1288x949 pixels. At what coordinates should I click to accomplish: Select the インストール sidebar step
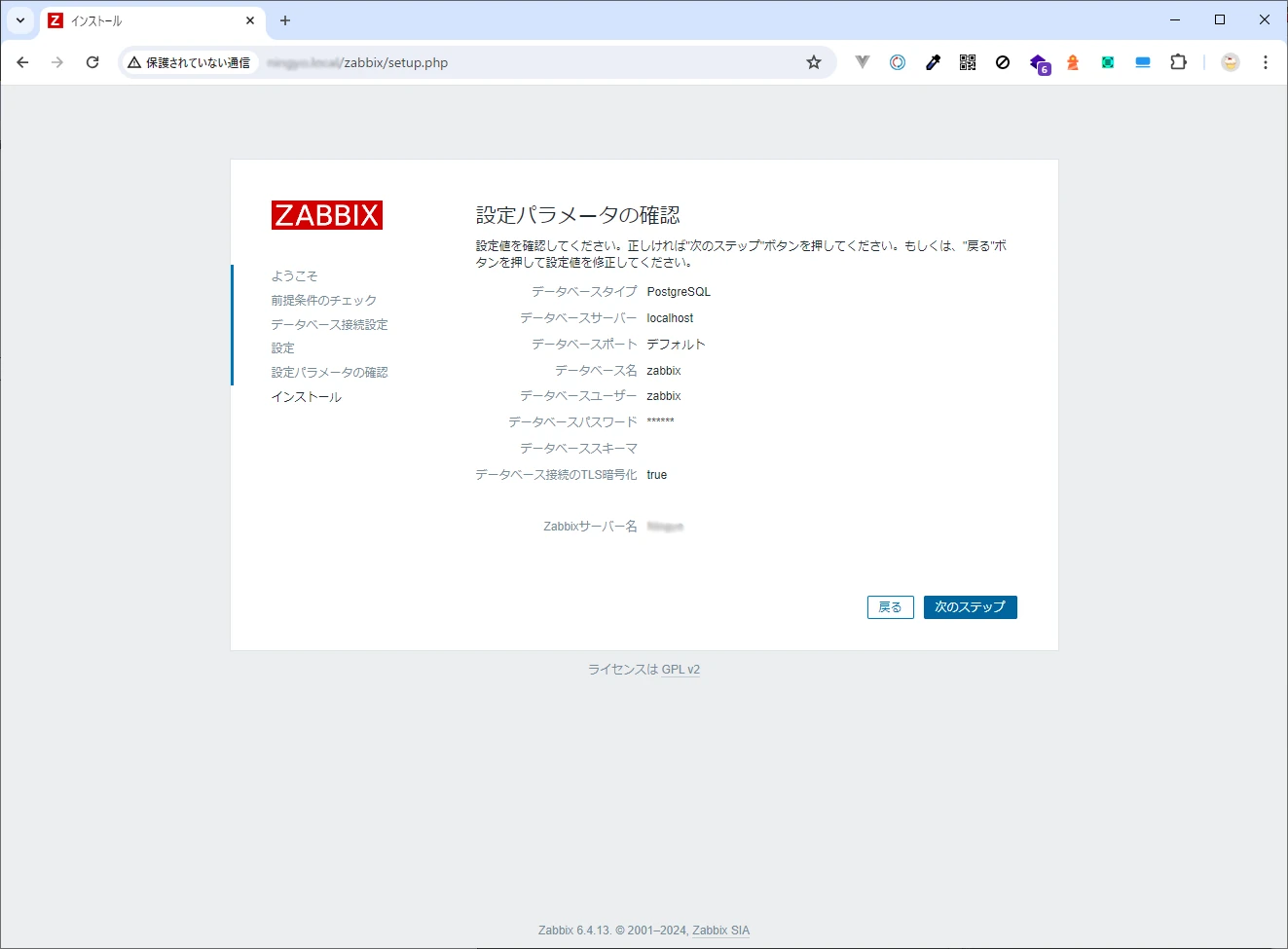(307, 397)
